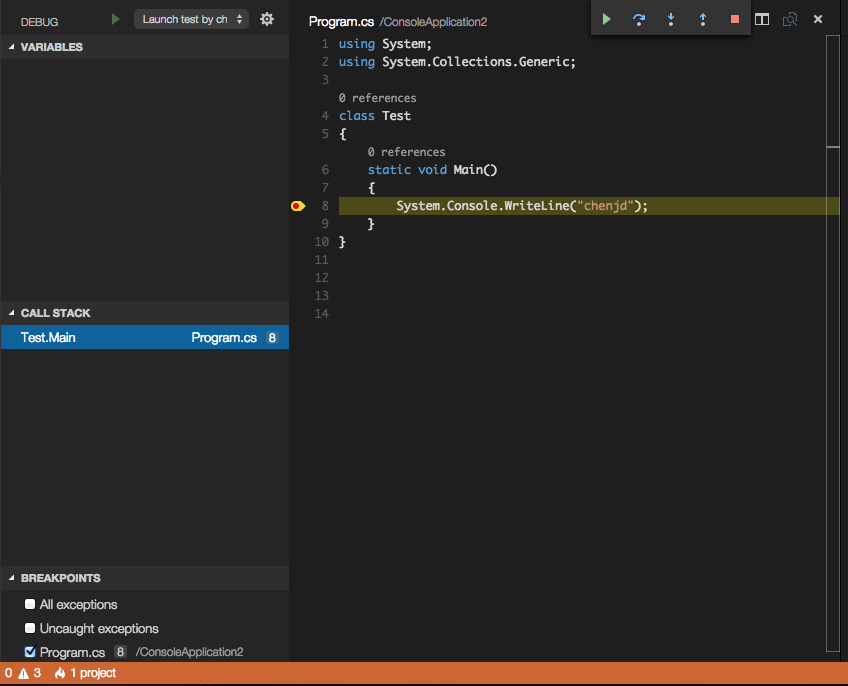This screenshot has height=686, width=848.
Task: Click /ConsoleApplication2 path in breakpoints list
Action: tap(189, 652)
